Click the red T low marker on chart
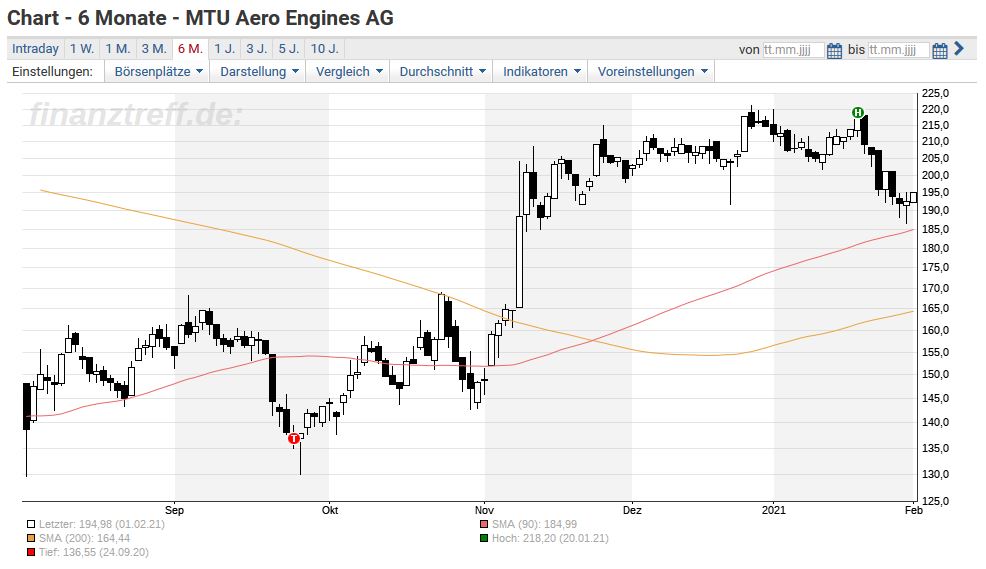Viewport: 986px width, 569px height. click(x=294, y=439)
